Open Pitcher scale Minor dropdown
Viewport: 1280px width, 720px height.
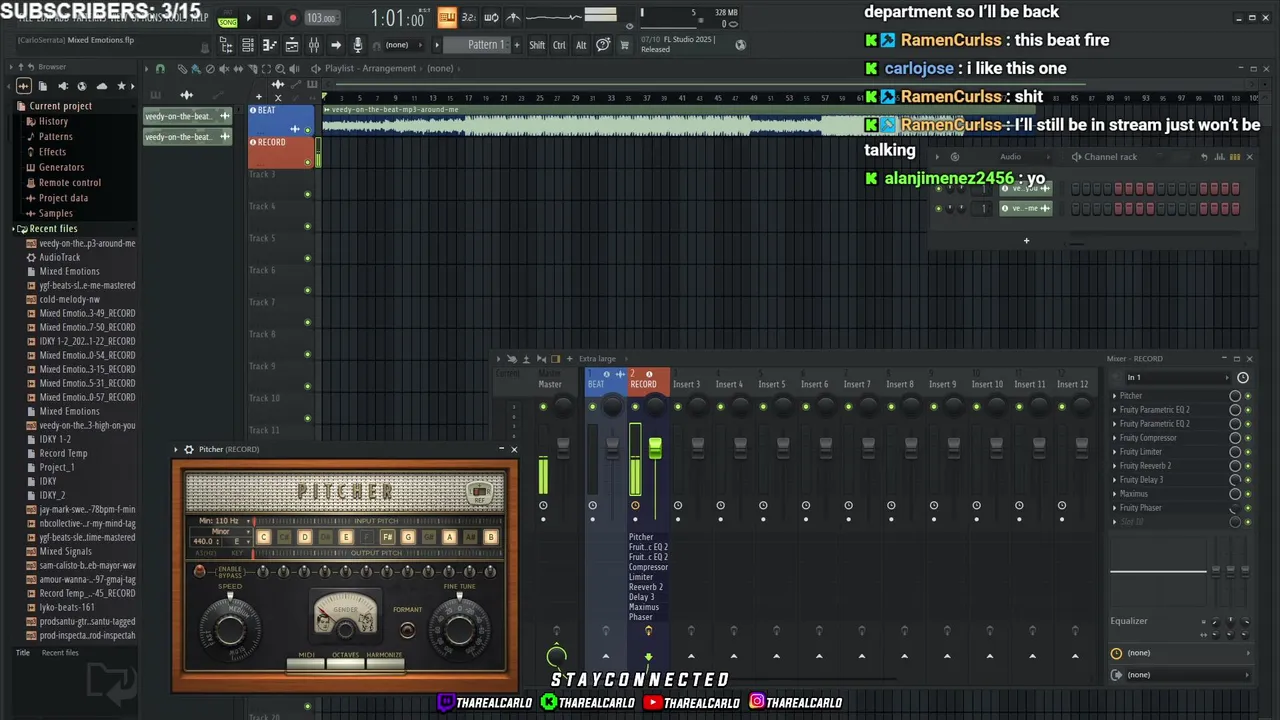coord(220,531)
